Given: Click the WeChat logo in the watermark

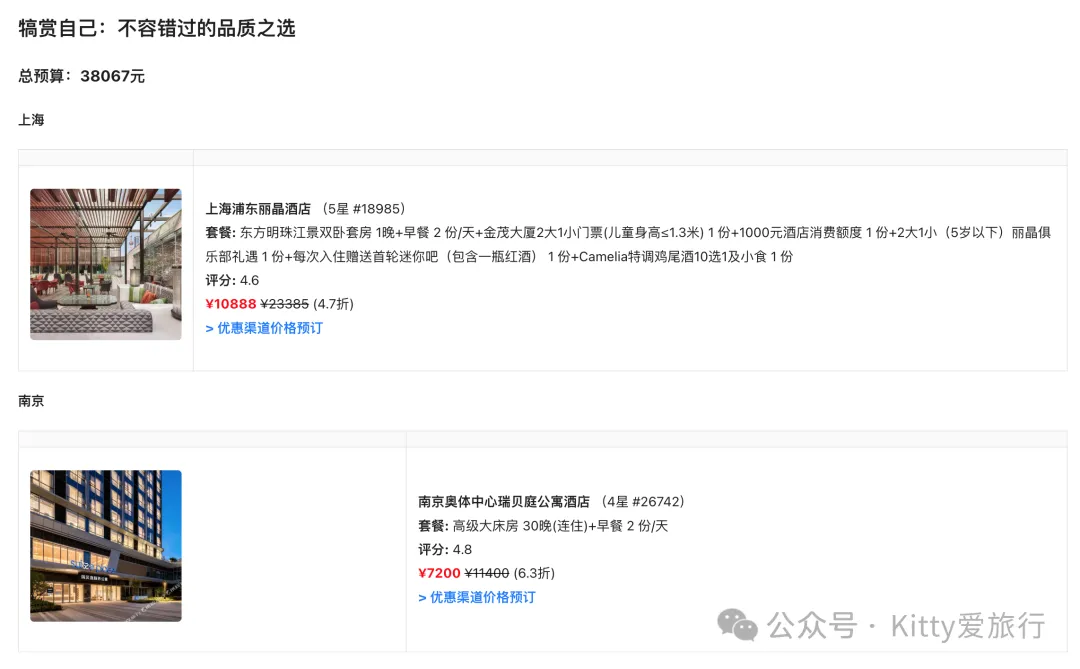Looking at the screenshot, I should [739, 626].
